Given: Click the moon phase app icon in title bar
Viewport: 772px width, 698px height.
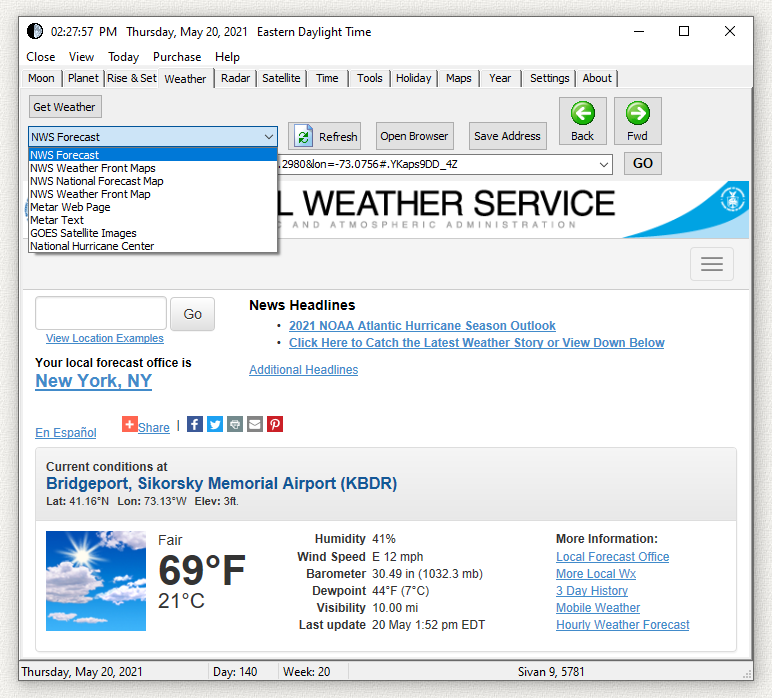Looking at the screenshot, I should click(x=35, y=32).
